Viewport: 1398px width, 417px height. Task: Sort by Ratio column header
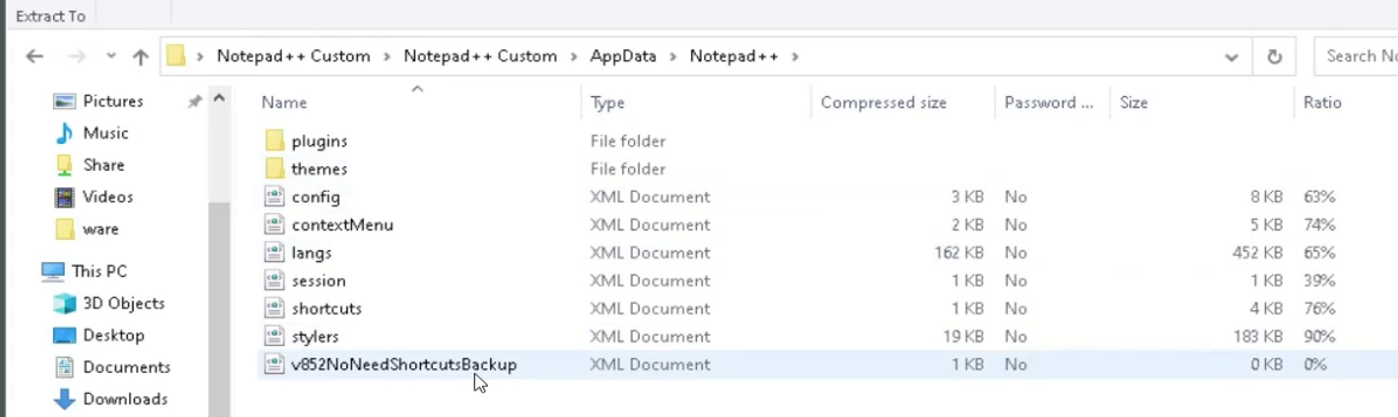point(1322,102)
